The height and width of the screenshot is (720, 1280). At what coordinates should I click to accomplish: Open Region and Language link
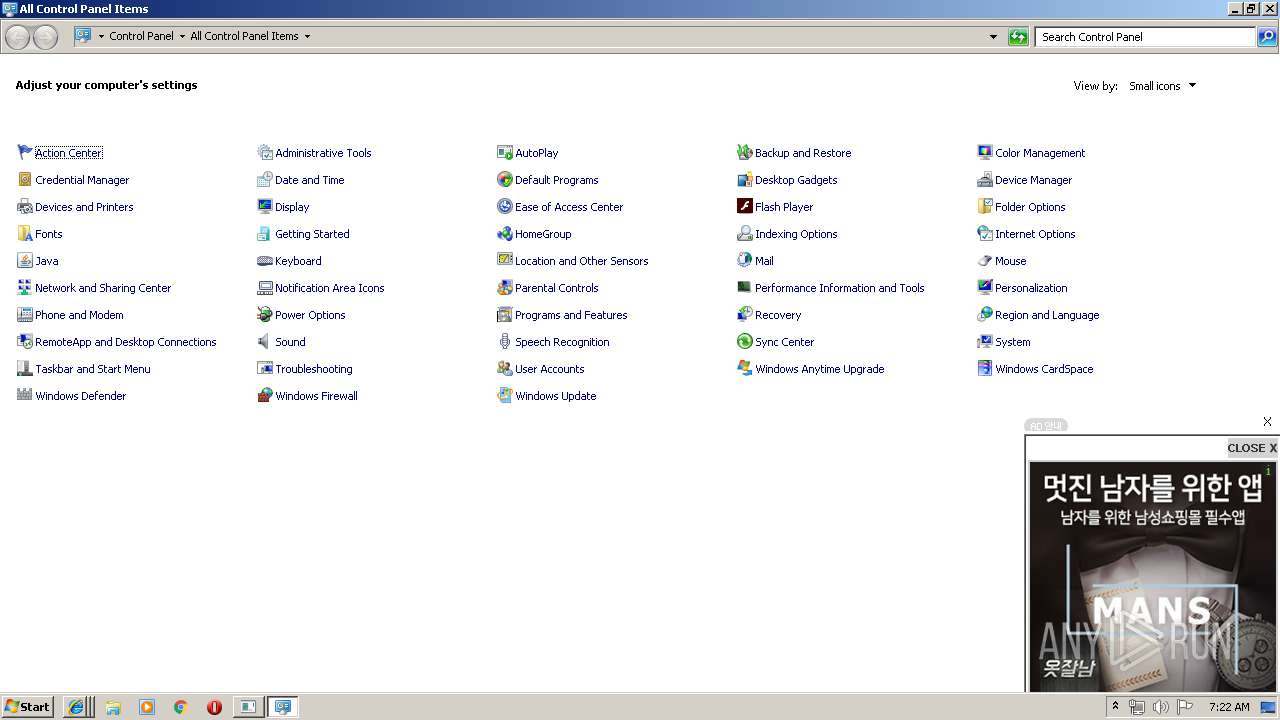pos(1047,315)
